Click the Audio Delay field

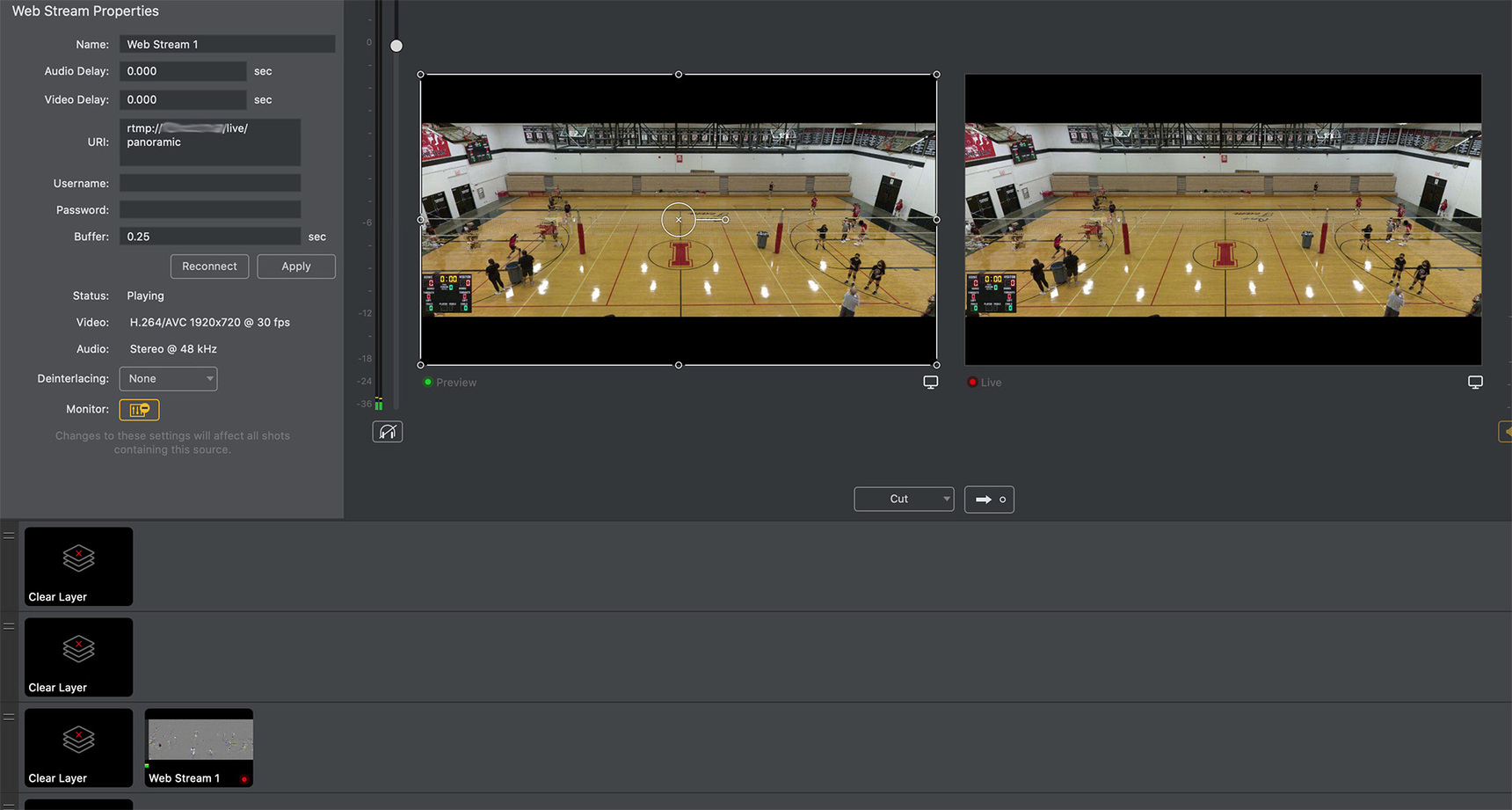point(183,71)
